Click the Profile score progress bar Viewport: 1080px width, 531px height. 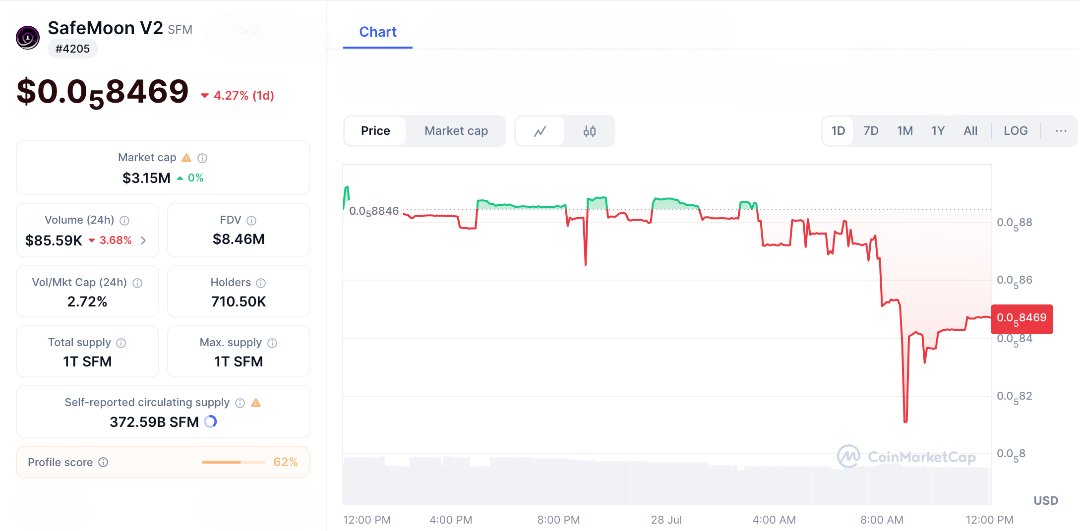coord(233,462)
